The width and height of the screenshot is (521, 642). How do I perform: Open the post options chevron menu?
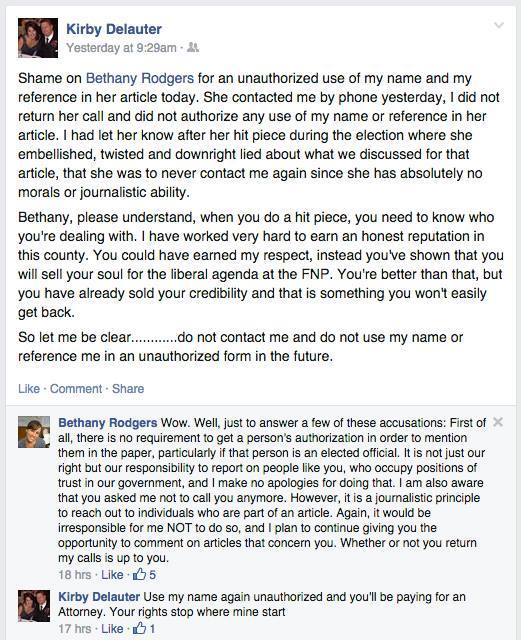(498, 25)
